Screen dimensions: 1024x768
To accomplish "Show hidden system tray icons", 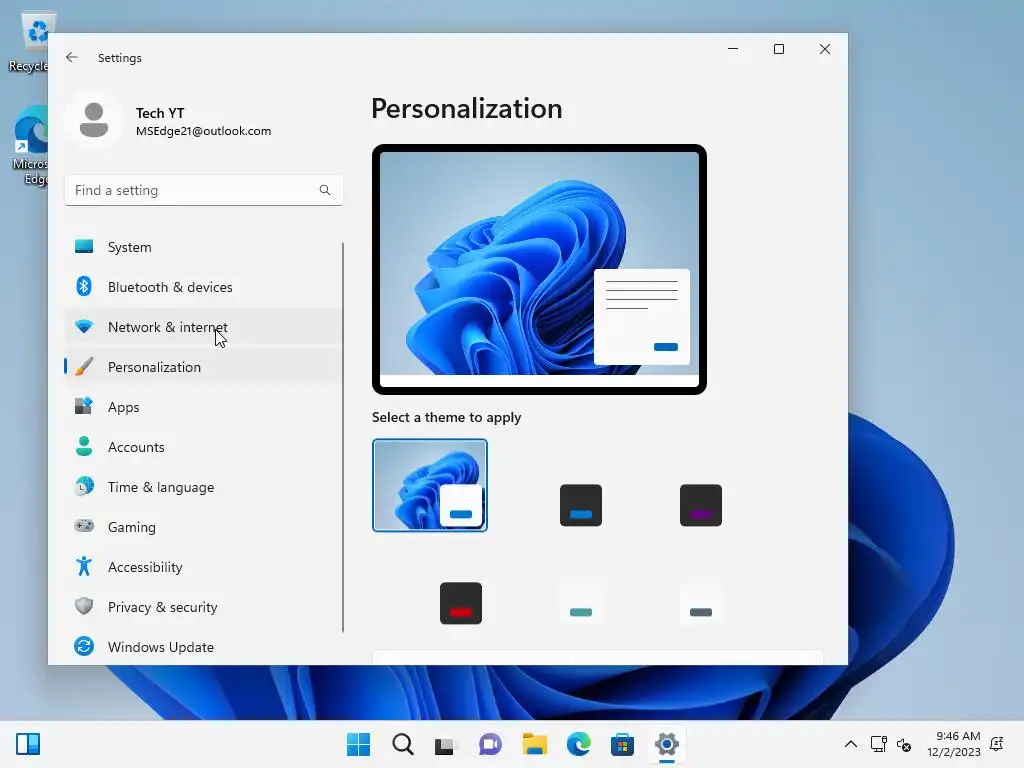I will coord(851,744).
